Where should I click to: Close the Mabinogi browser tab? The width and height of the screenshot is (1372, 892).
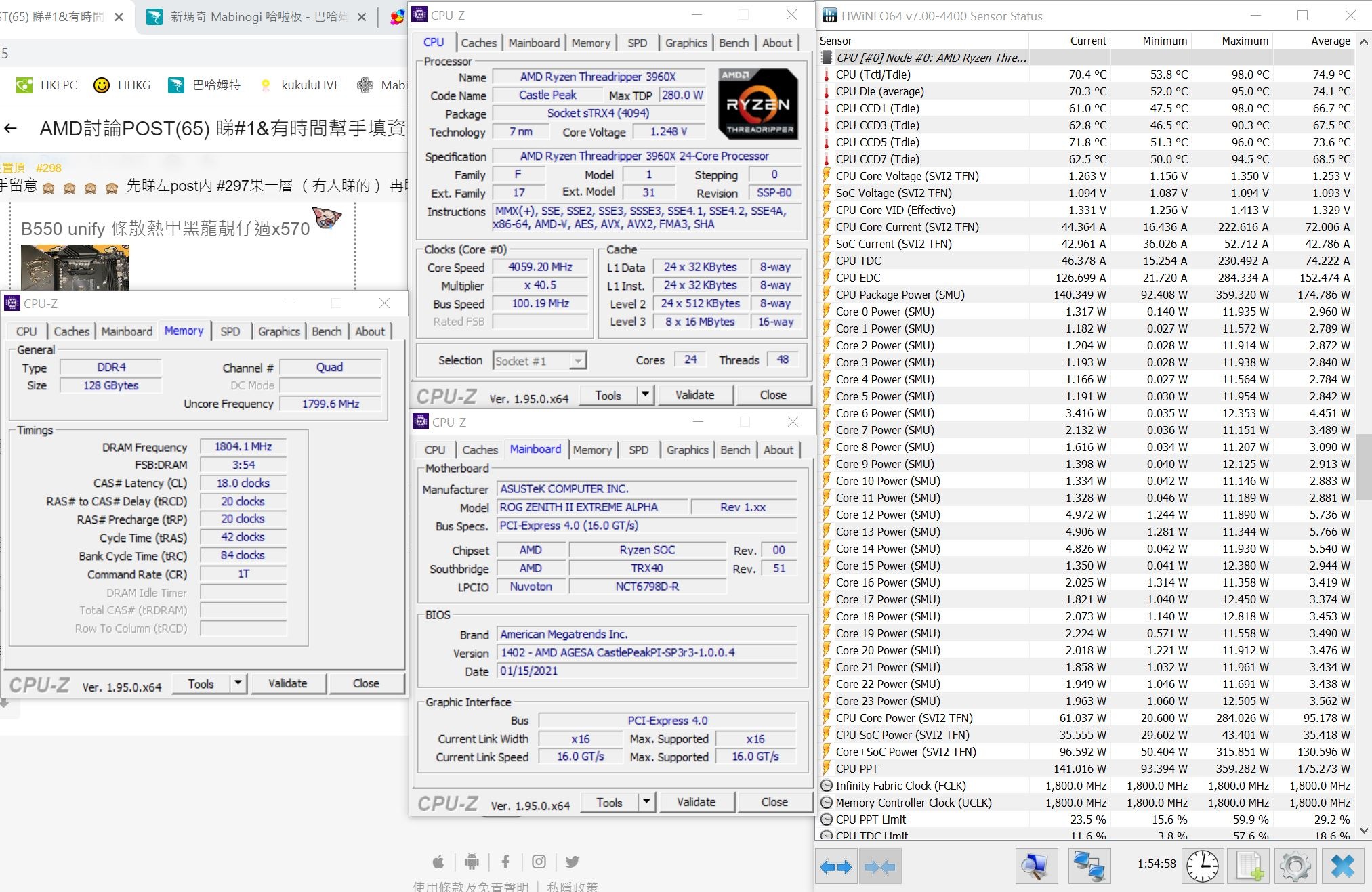(362, 17)
